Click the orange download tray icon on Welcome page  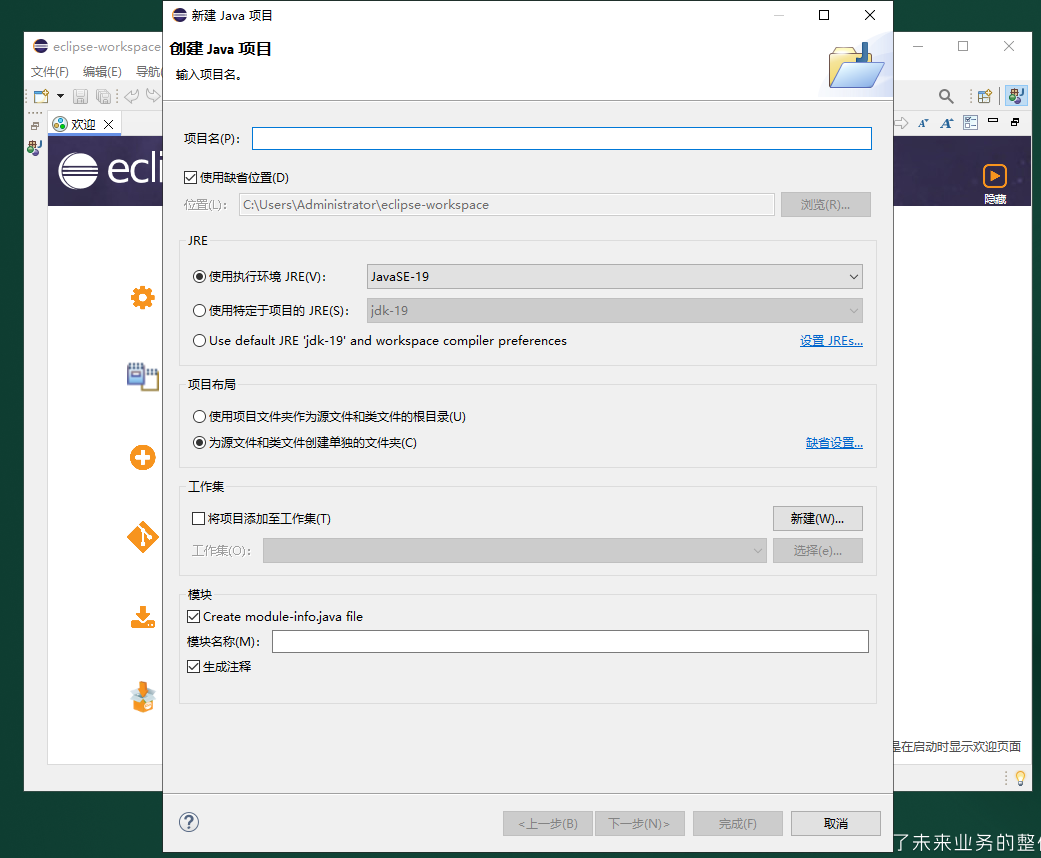tap(143, 618)
